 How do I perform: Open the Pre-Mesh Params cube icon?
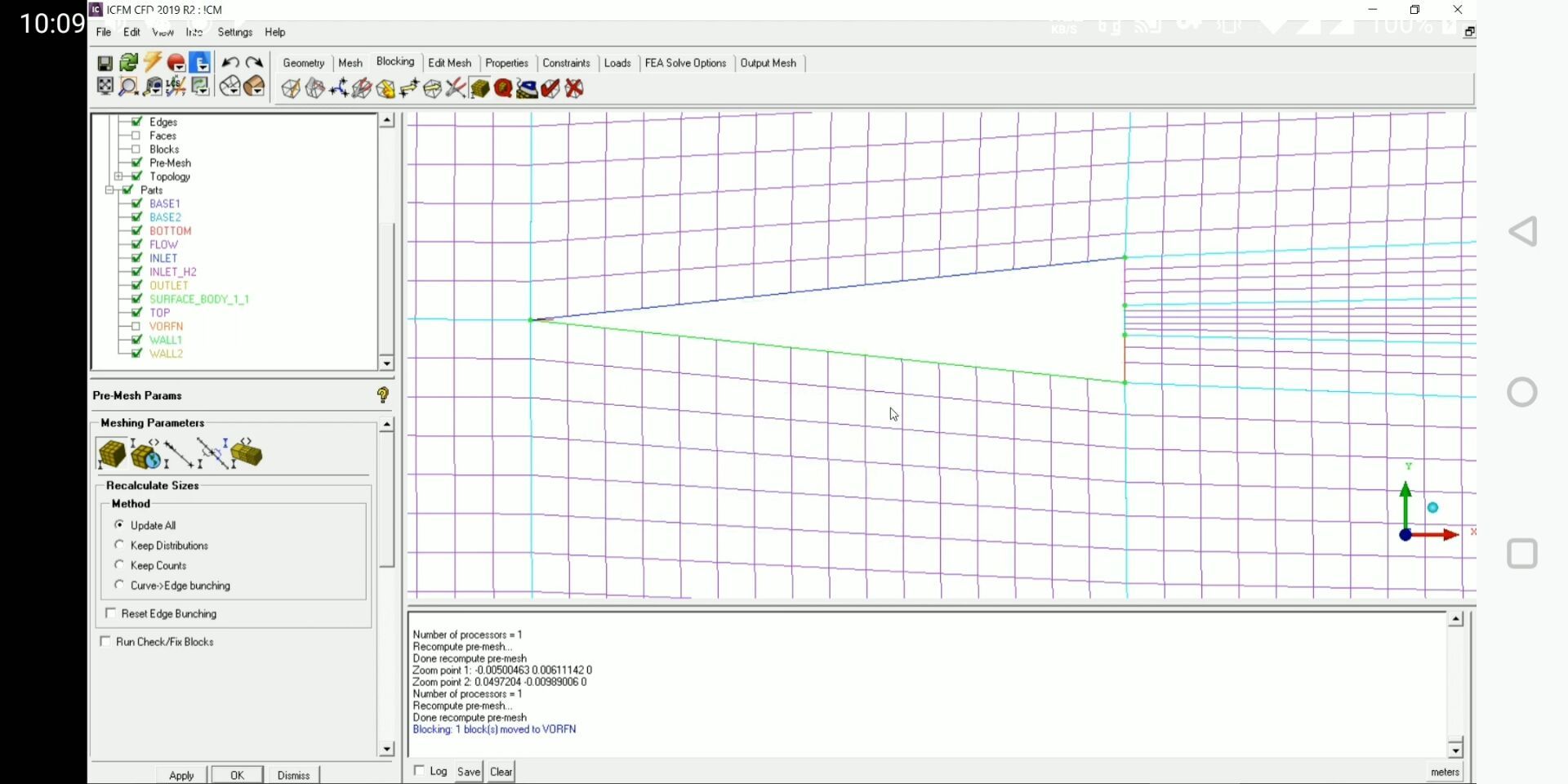480,88
